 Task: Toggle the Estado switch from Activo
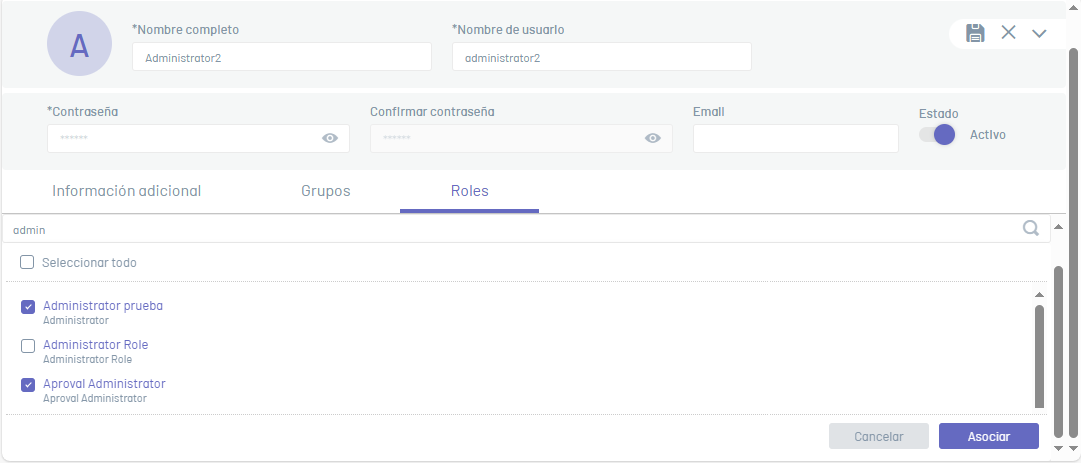(938, 135)
